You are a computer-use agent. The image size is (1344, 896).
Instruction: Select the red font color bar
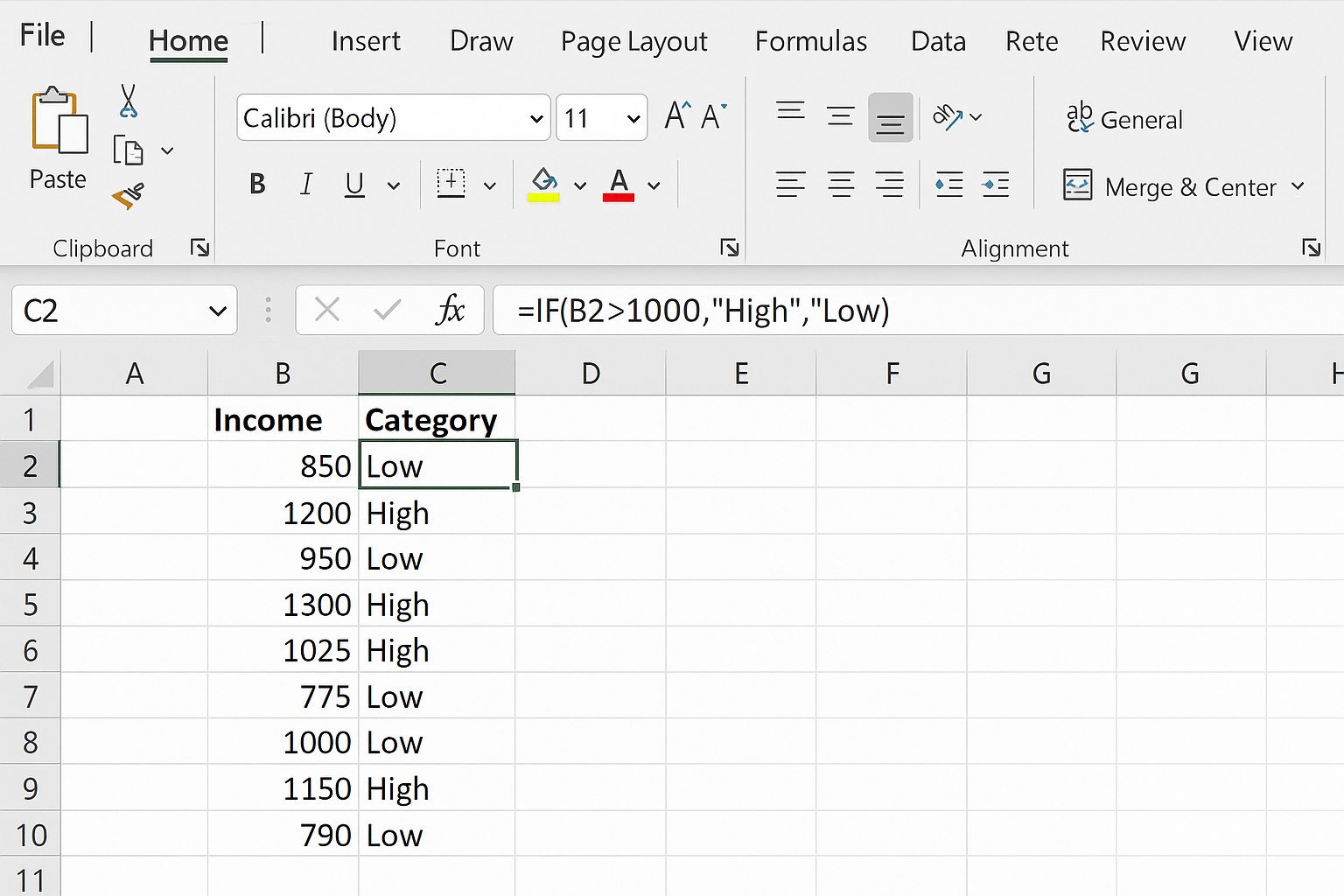(x=619, y=198)
